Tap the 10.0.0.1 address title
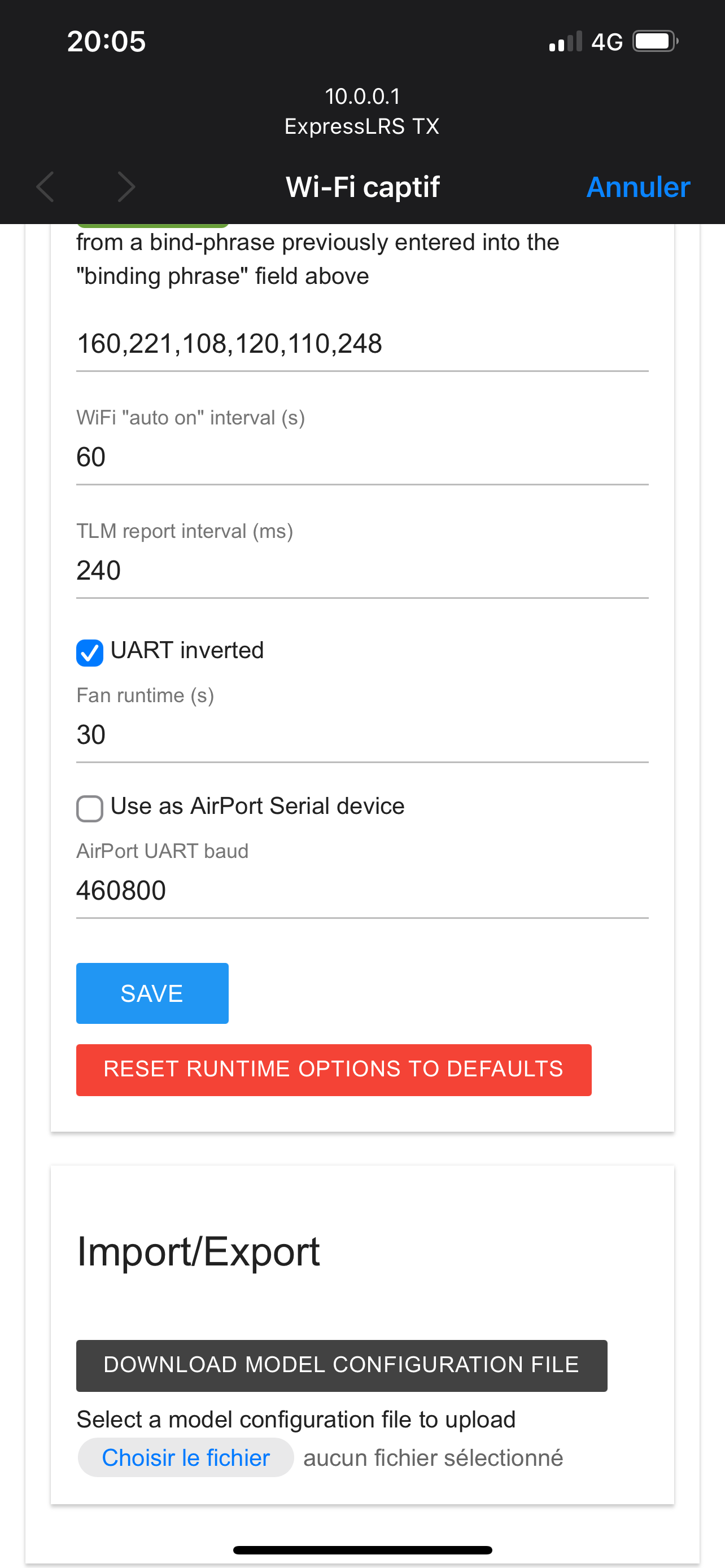The image size is (725, 1568). [362, 96]
